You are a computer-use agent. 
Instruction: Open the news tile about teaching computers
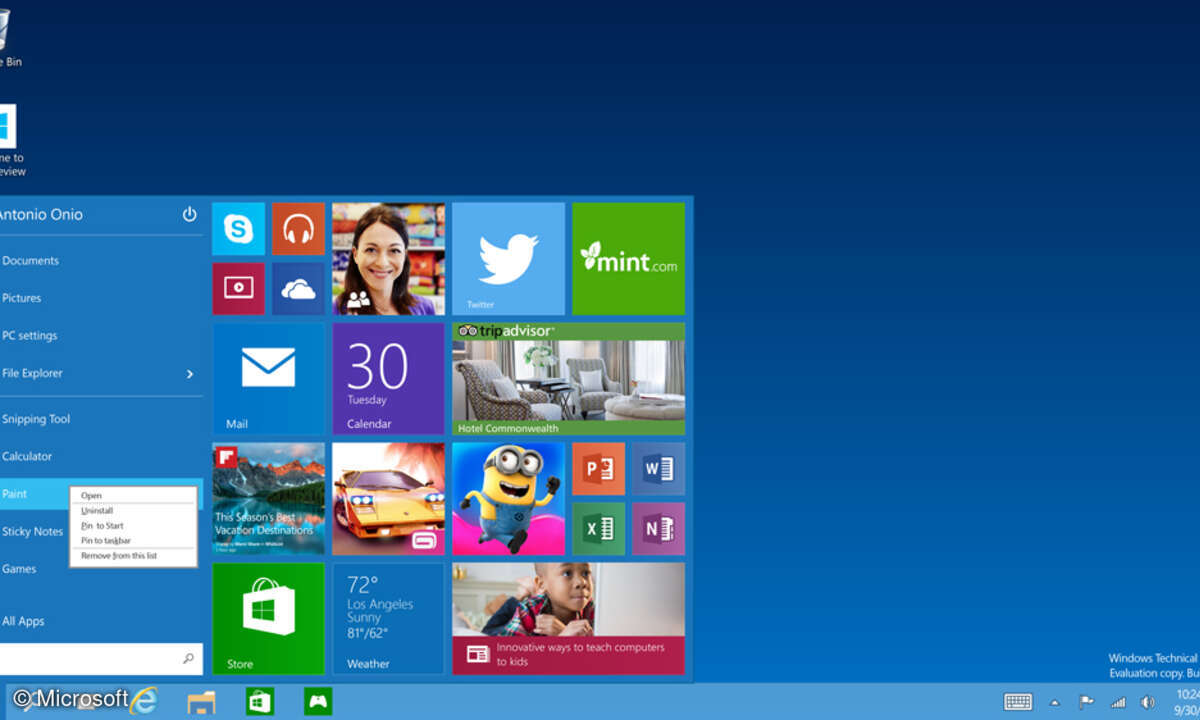pyautogui.click(x=568, y=619)
